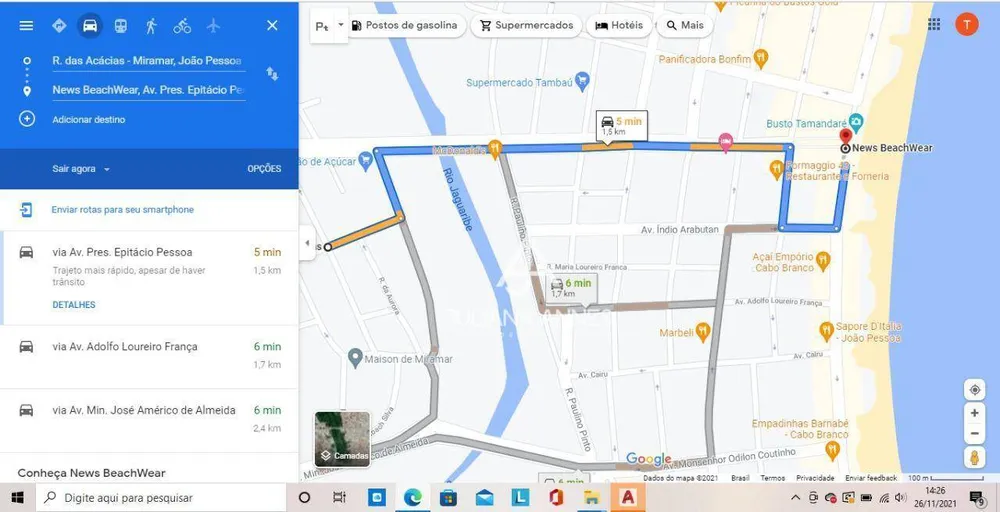This screenshot has height=512, width=1000.
Task: Open the Windows Start menu
Action: [17, 497]
